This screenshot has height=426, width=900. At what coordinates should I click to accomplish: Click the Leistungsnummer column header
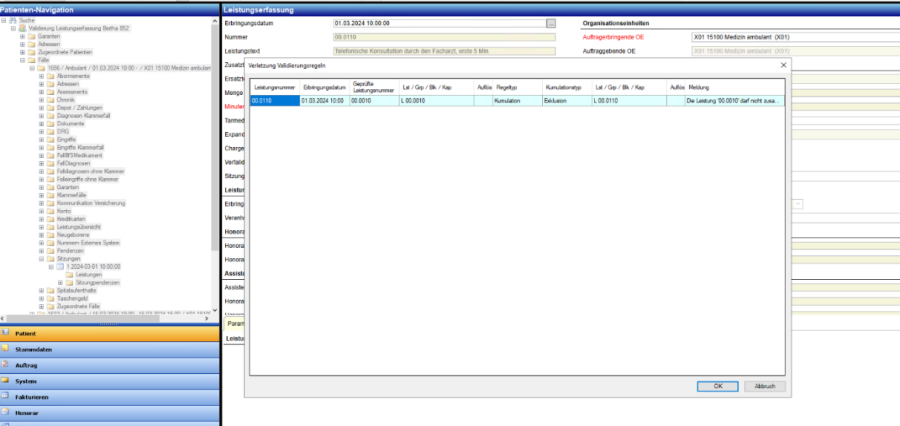(x=275, y=87)
